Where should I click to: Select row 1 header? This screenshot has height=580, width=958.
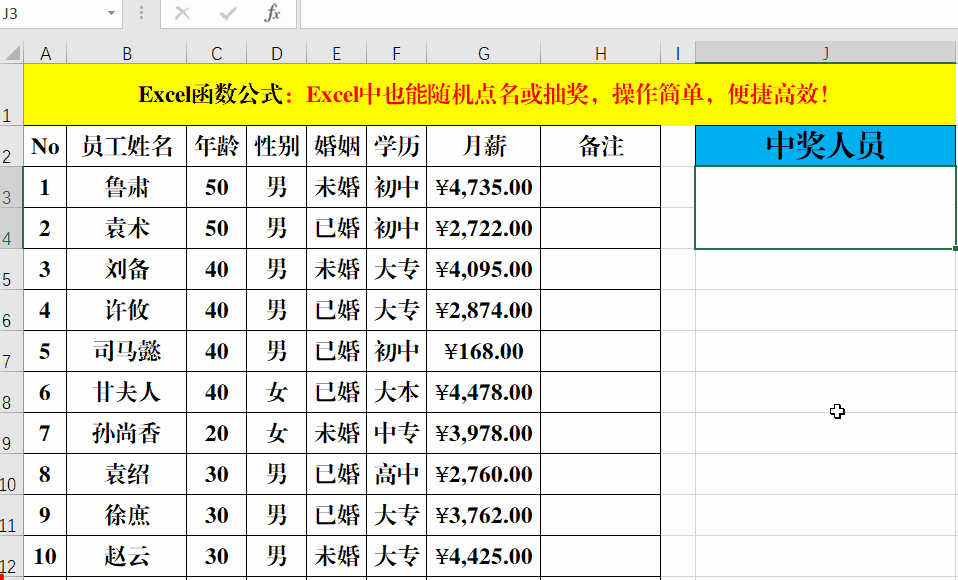11,95
